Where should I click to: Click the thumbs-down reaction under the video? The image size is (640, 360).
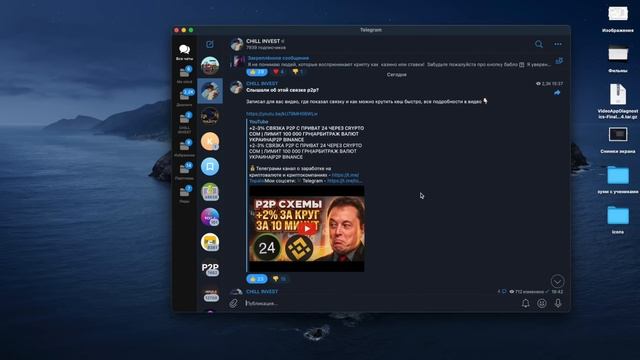(x=279, y=279)
